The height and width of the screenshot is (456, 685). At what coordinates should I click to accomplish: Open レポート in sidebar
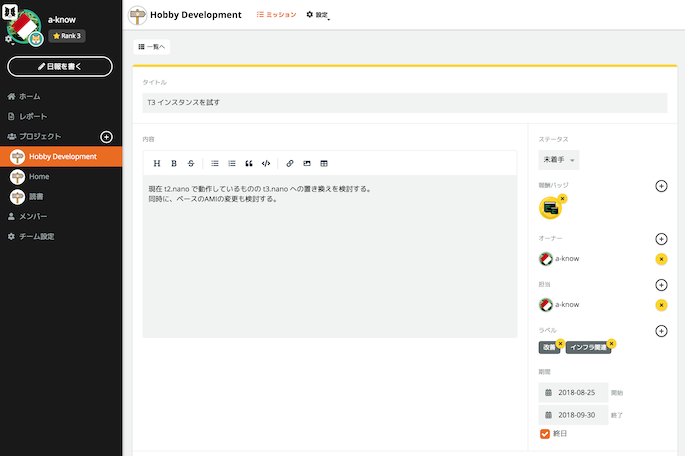[27, 117]
